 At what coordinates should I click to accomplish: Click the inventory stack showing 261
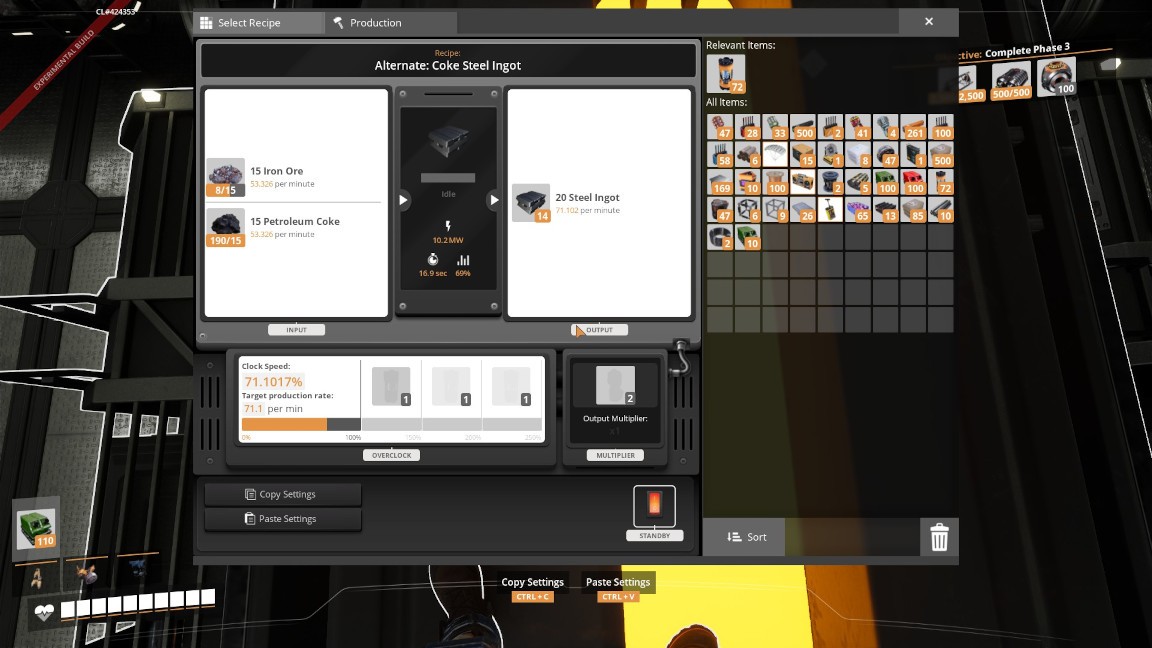(x=912, y=127)
